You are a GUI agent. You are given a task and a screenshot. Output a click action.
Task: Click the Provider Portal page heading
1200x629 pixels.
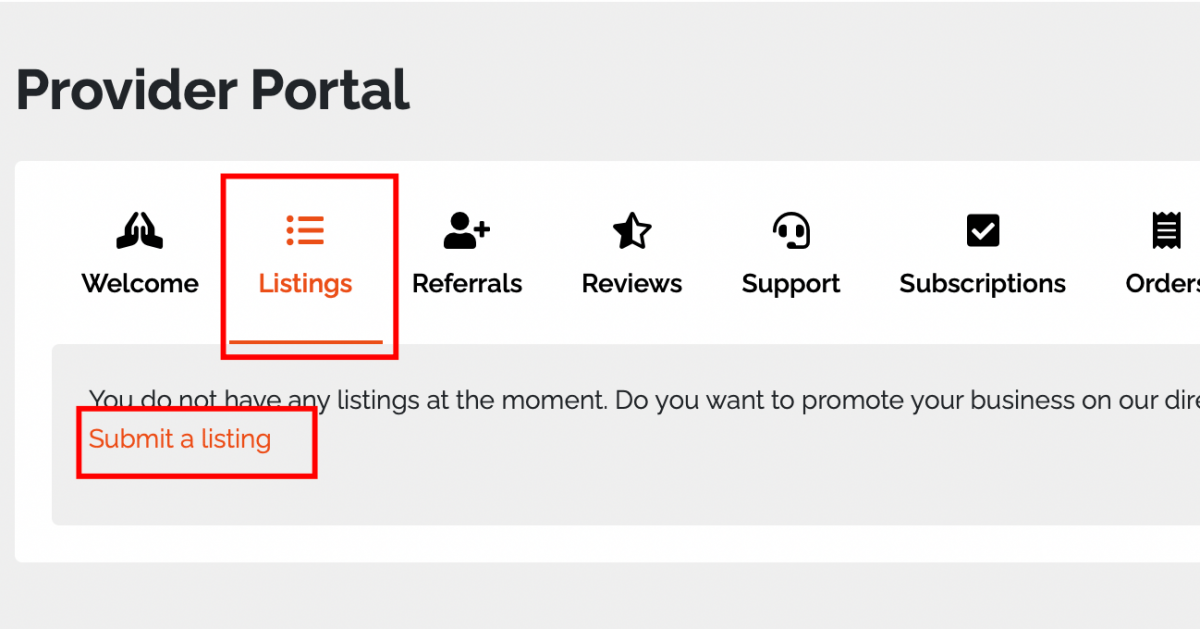pyautogui.click(x=213, y=90)
